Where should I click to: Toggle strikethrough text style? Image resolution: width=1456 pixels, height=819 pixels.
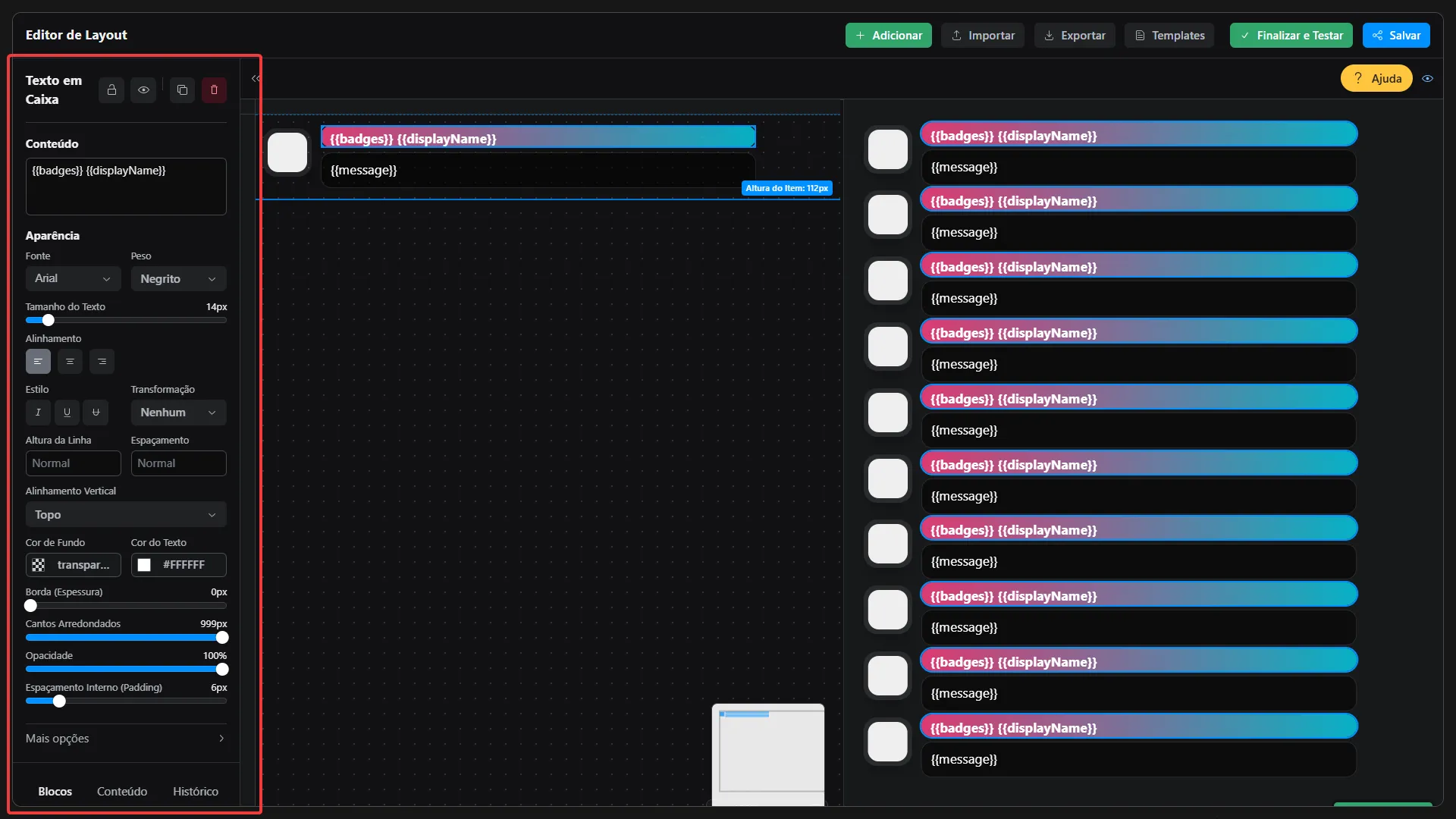coord(96,413)
